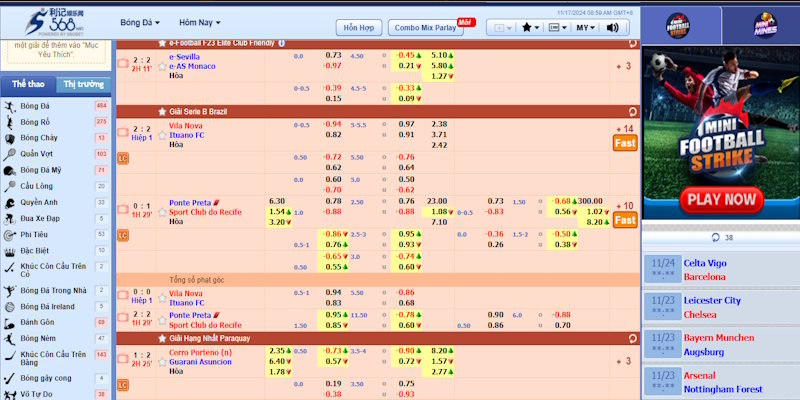The height and width of the screenshot is (400, 800).
Task: Open the Mini Mines game tab
Action: 765,26
